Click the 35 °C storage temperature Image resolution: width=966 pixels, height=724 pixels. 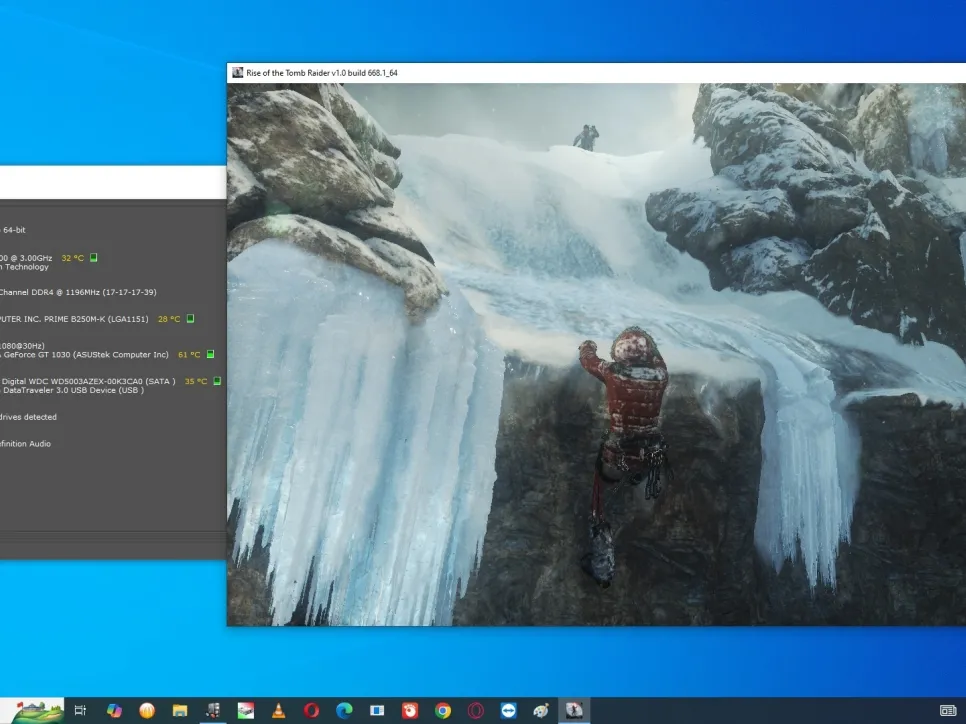[x=196, y=381]
